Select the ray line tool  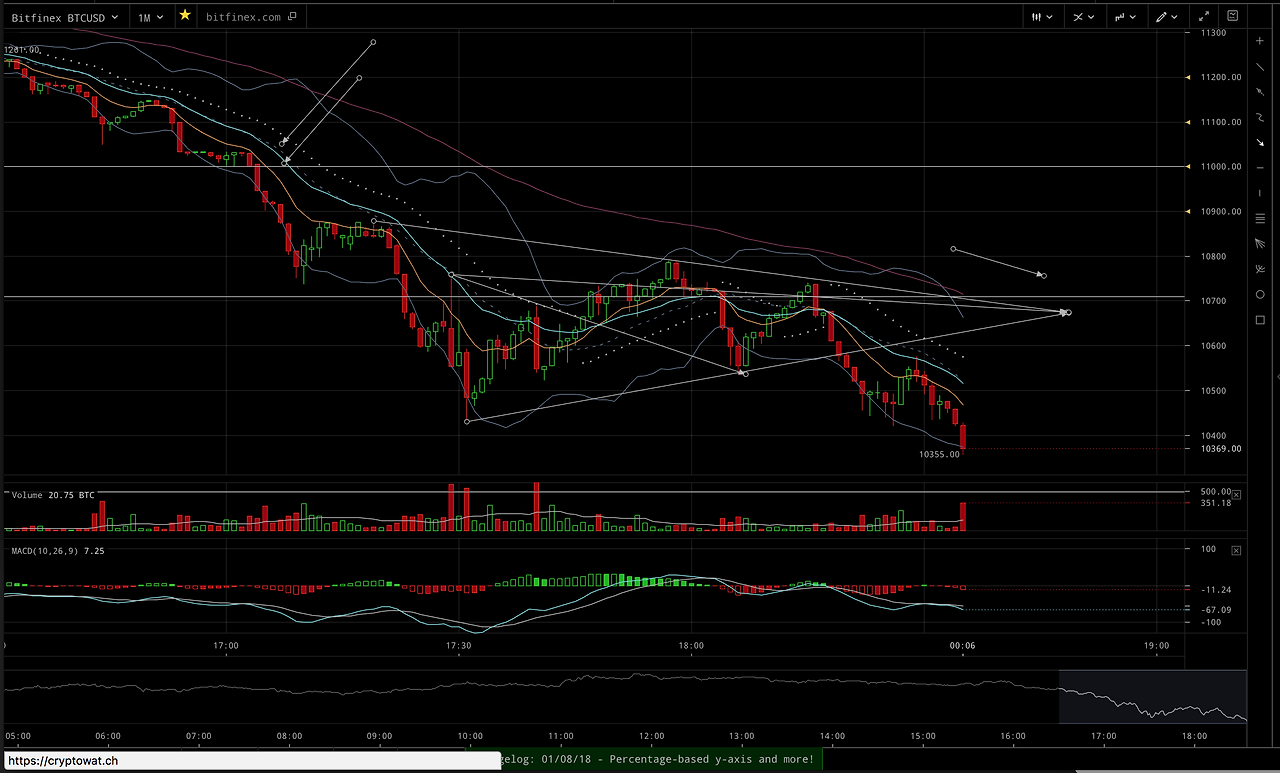1260,92
